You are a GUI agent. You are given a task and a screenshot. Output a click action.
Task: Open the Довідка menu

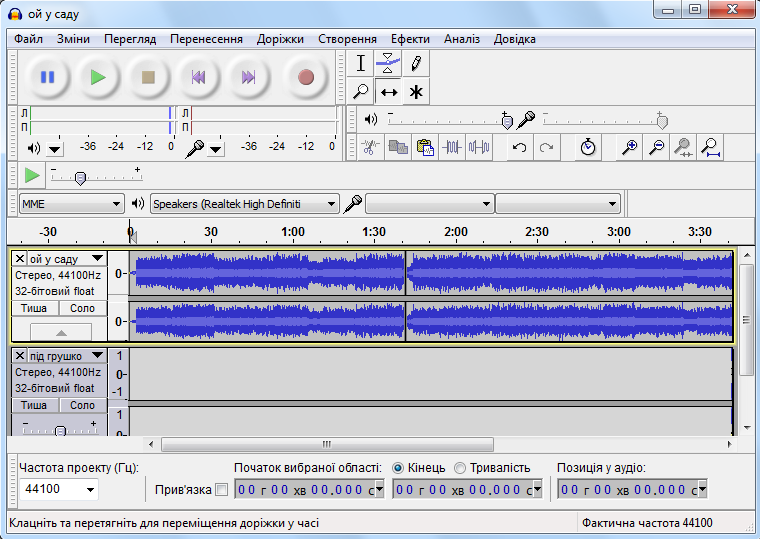pyautogui.click(x=515, y=39)
